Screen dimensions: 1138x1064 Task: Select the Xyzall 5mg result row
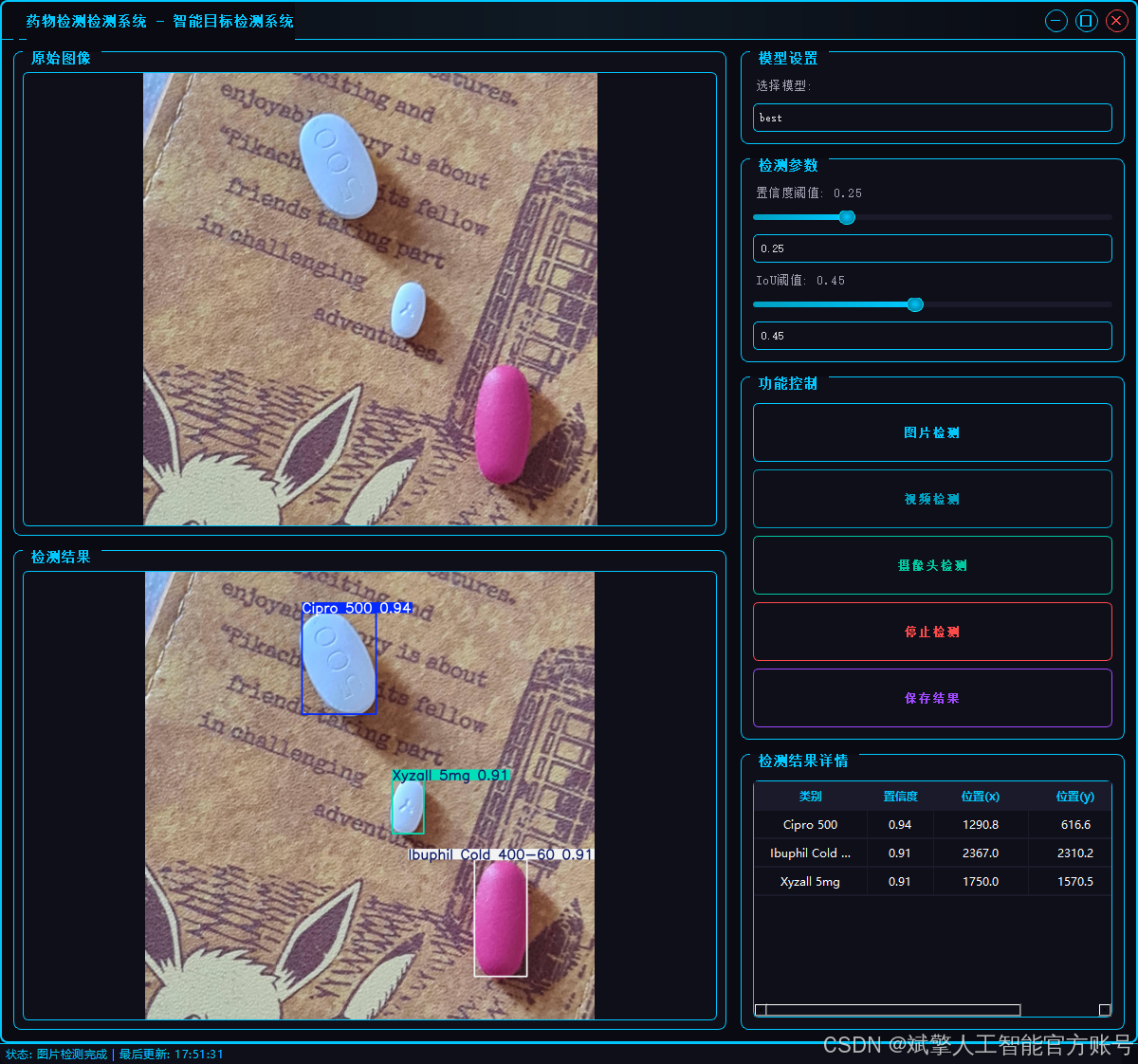[932, 882]
